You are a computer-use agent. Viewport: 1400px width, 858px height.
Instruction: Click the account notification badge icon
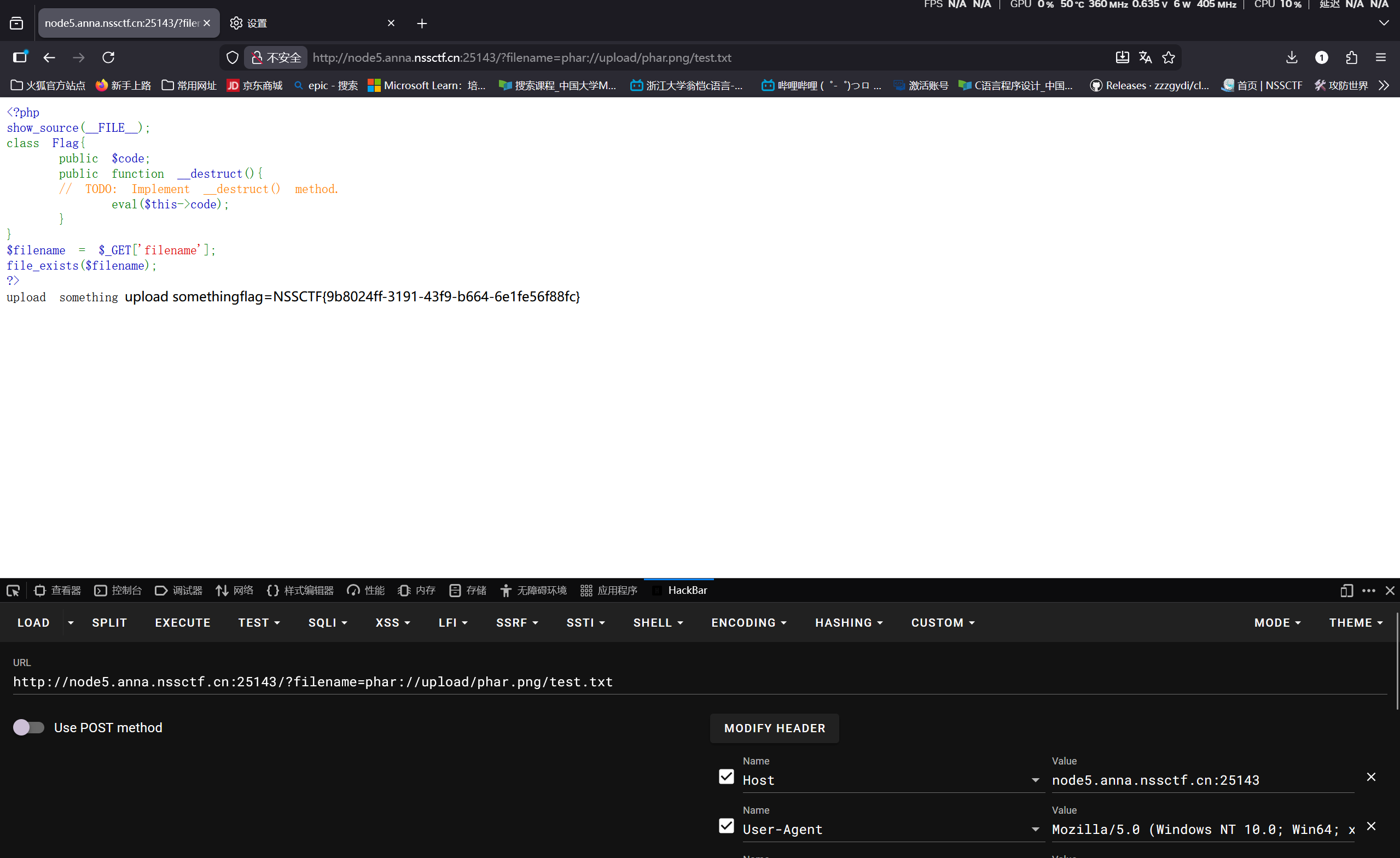[1322, 57]
